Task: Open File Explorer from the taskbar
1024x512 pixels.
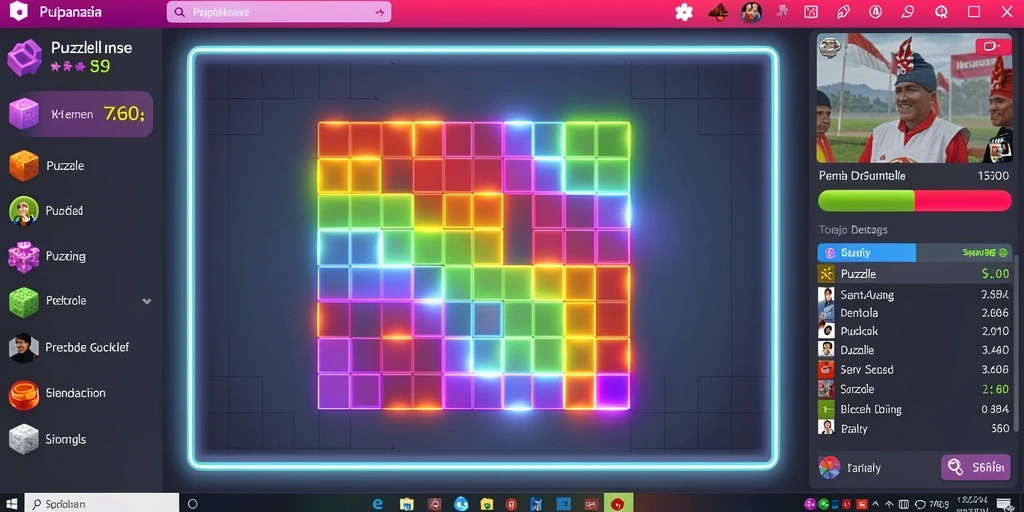Action: 407,504
